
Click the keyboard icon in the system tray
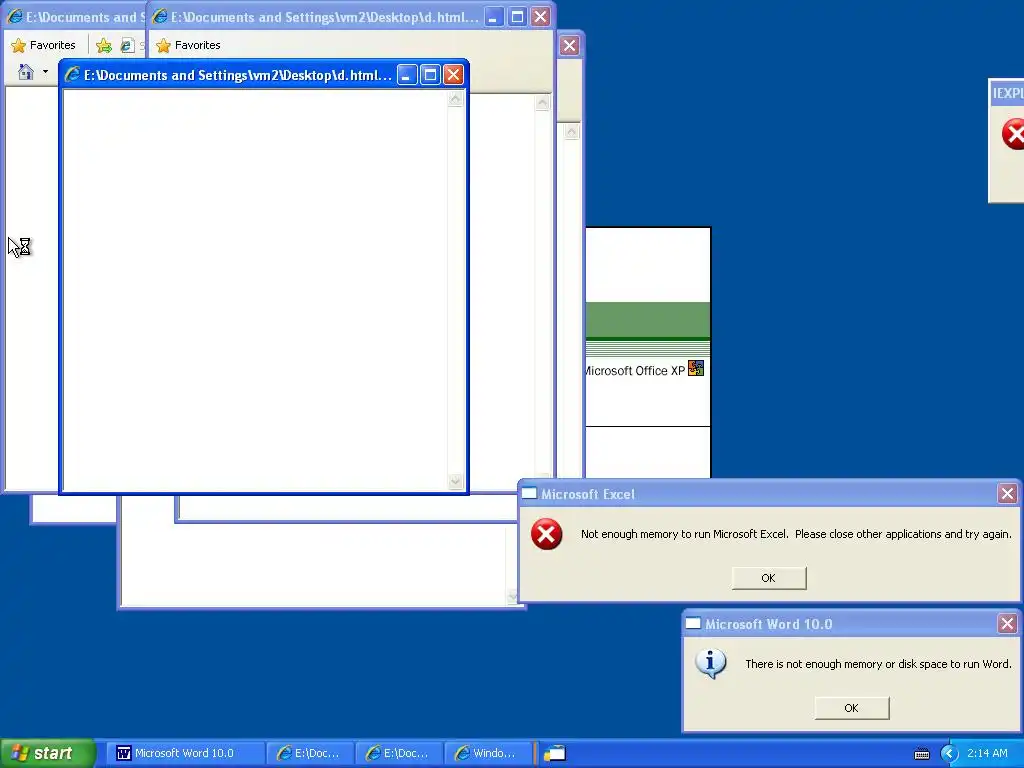click(921, 754)
